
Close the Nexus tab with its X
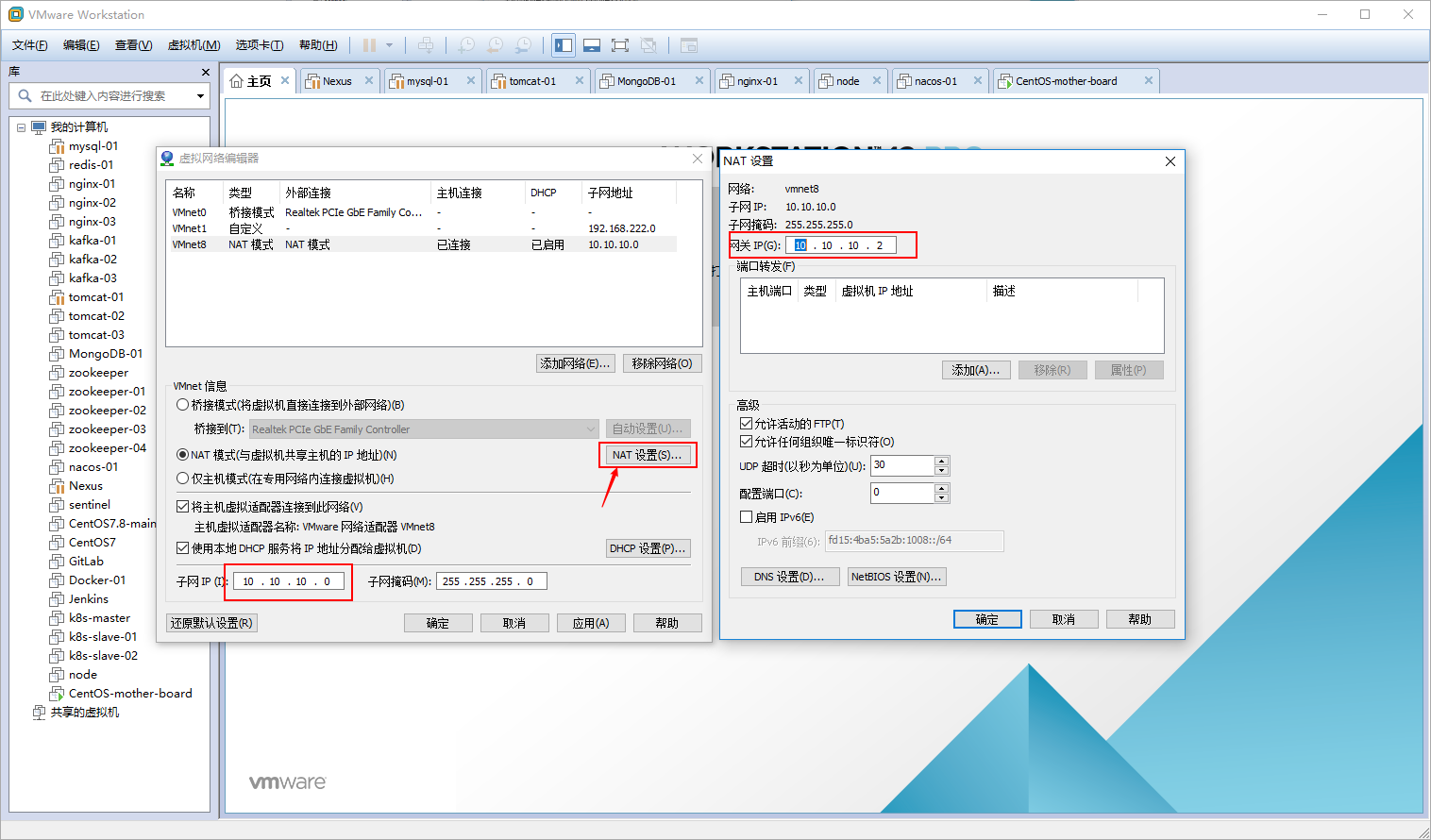[x=369, y=80]
